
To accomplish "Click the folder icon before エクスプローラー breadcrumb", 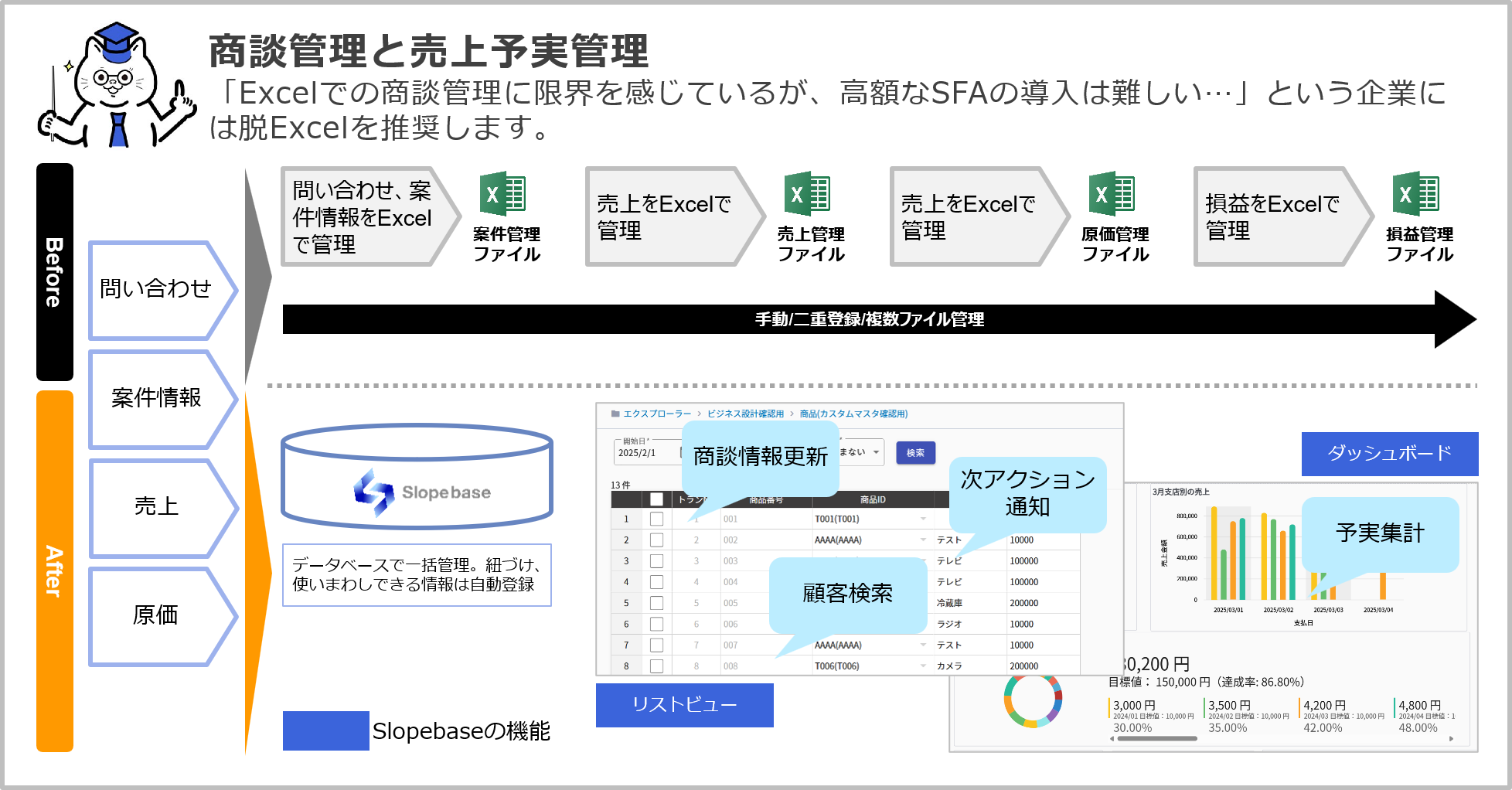I will coord(615,414).
